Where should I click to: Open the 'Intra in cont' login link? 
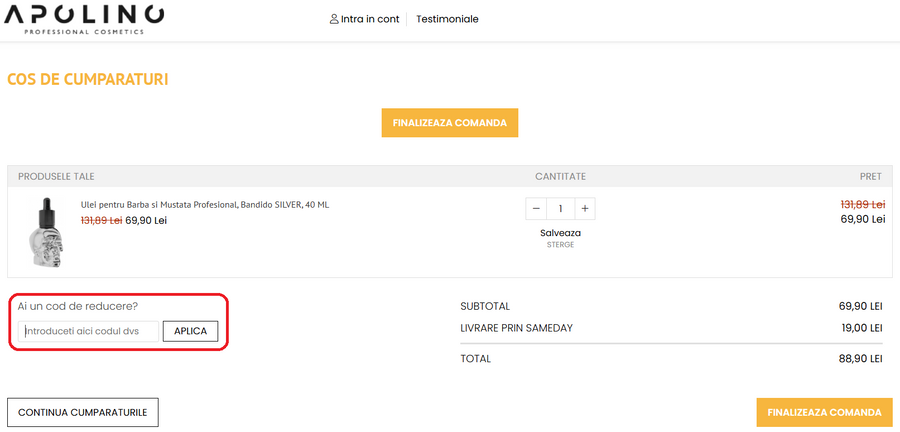(370, 19)
